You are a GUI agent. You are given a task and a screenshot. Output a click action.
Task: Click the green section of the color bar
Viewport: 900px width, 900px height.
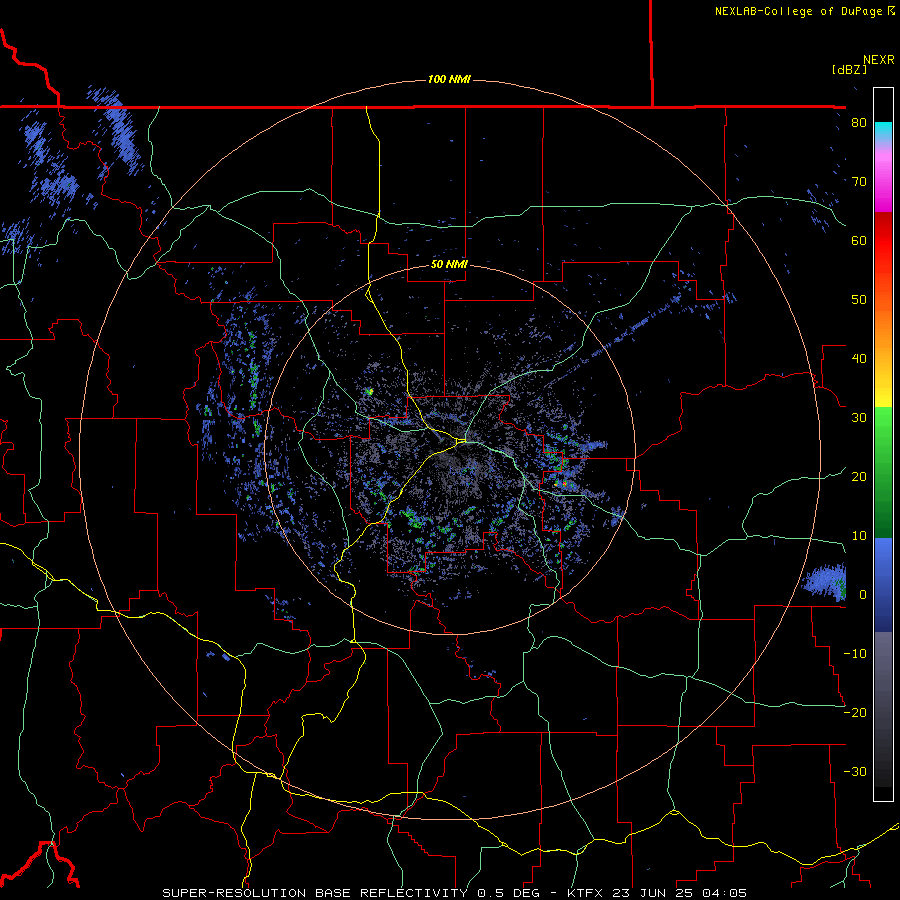click(x=883, y=472)
